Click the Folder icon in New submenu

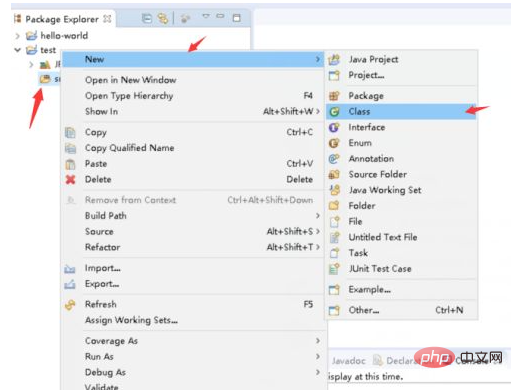tap(334, 206)
